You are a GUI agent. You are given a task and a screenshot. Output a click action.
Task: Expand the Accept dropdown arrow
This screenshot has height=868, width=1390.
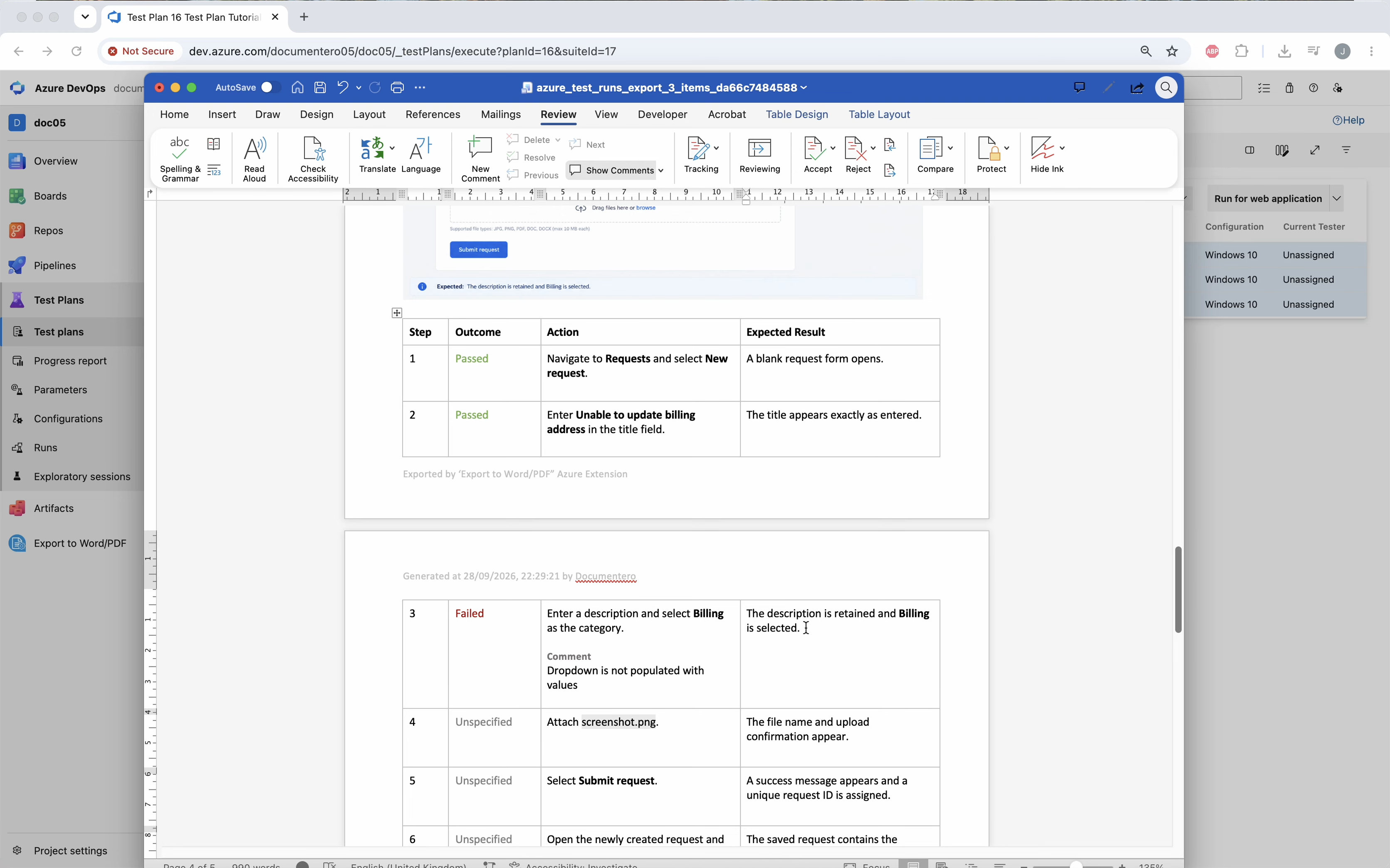[x=833, y=148]
